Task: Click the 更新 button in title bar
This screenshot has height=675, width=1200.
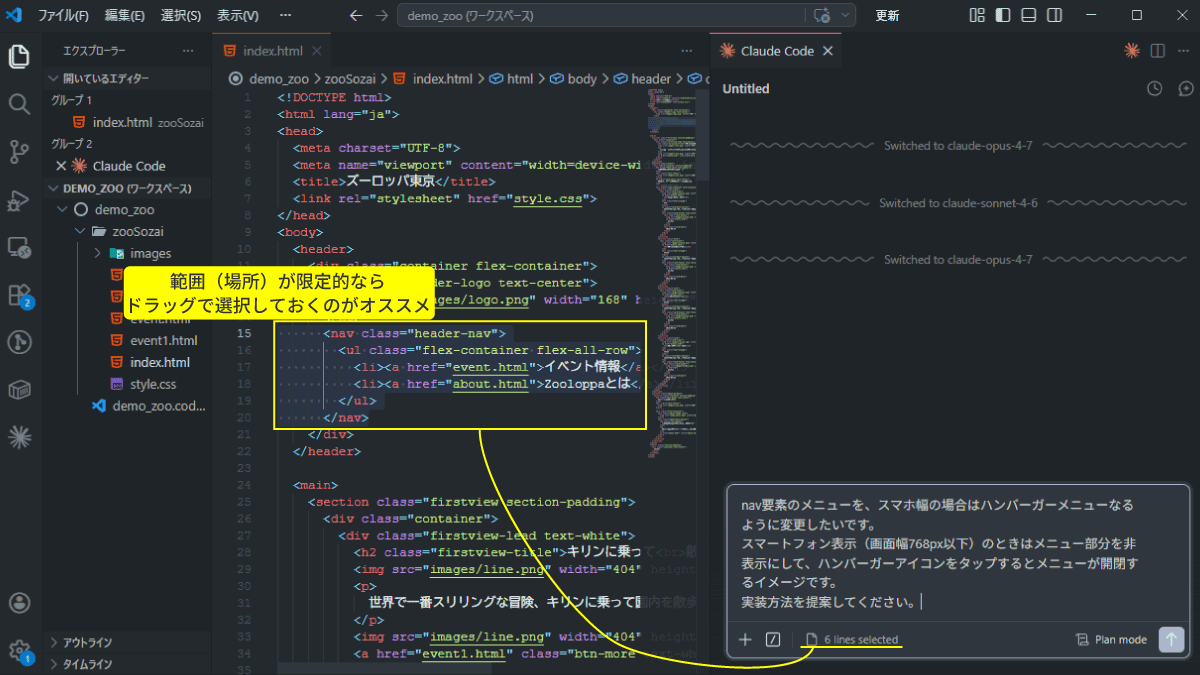Action: pos(887,16)
